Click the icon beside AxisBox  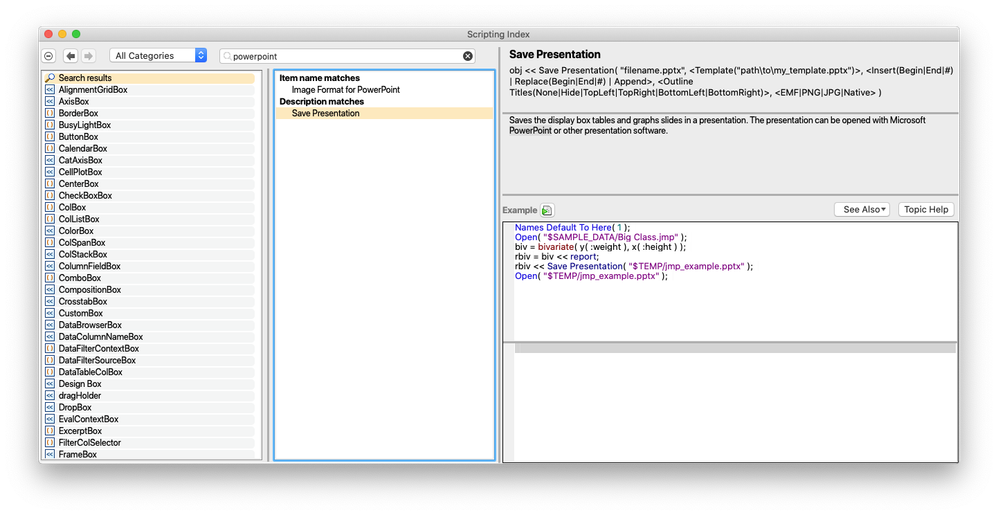[50, 101]
